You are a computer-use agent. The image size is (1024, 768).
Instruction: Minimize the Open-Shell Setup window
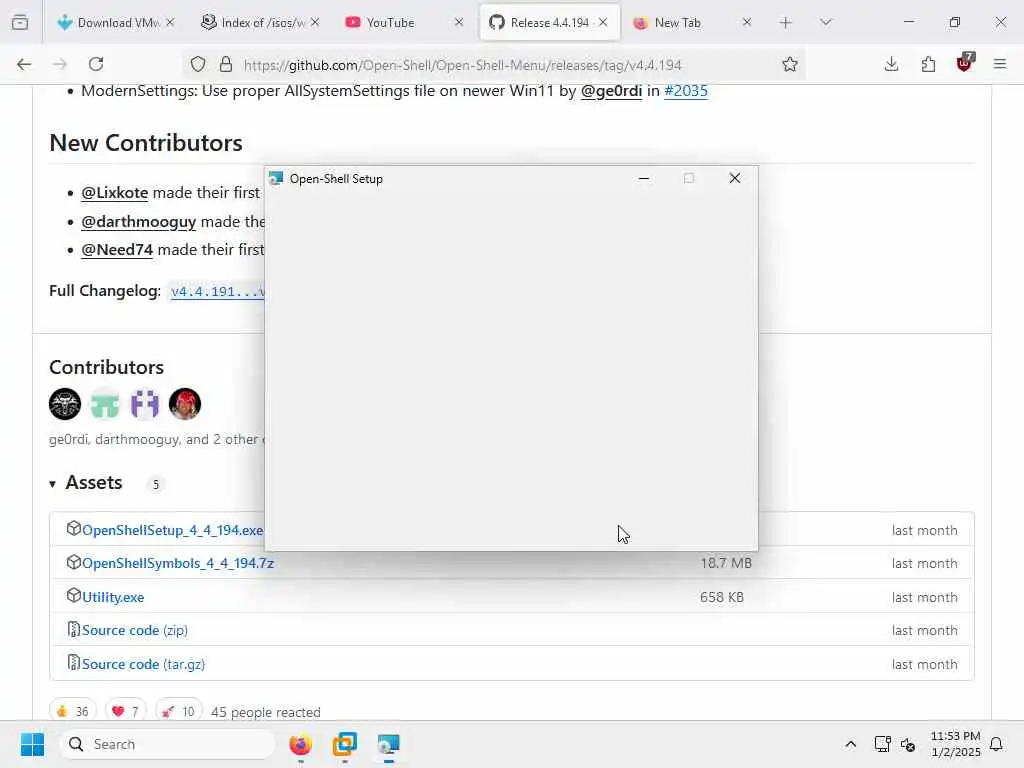[644, 178]
